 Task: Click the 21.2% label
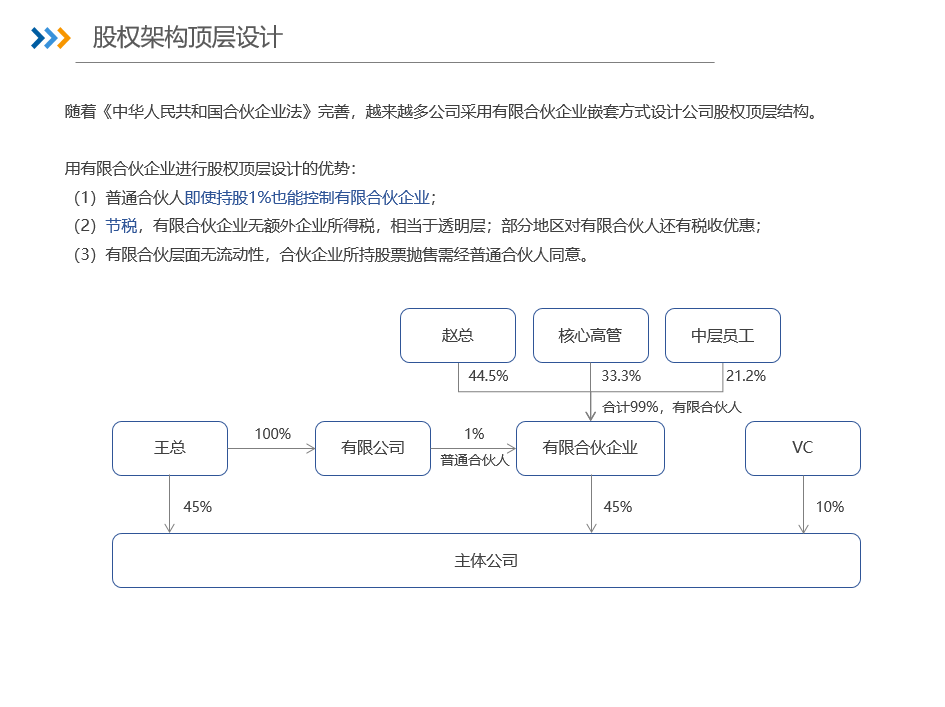click(x=746, y=376)
